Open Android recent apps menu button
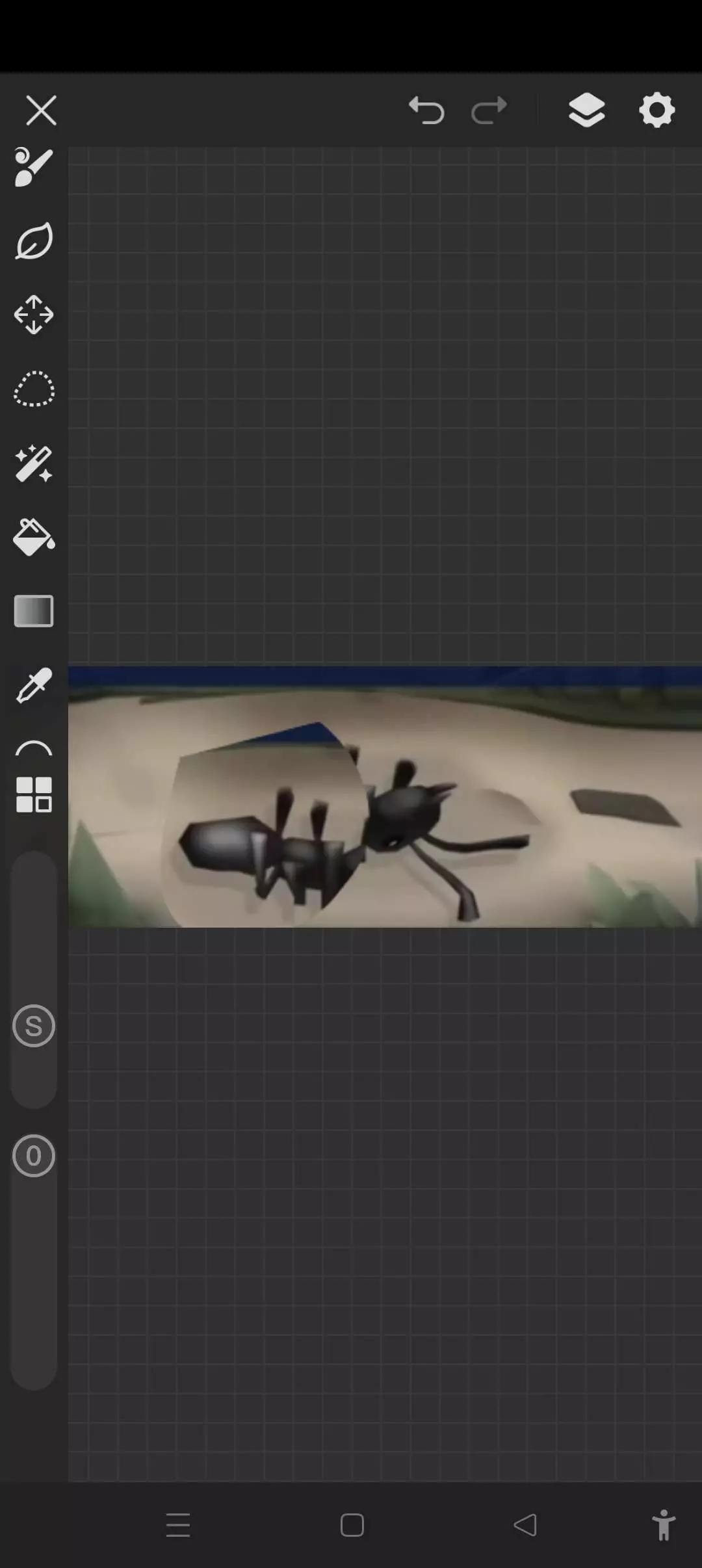 178,1525
